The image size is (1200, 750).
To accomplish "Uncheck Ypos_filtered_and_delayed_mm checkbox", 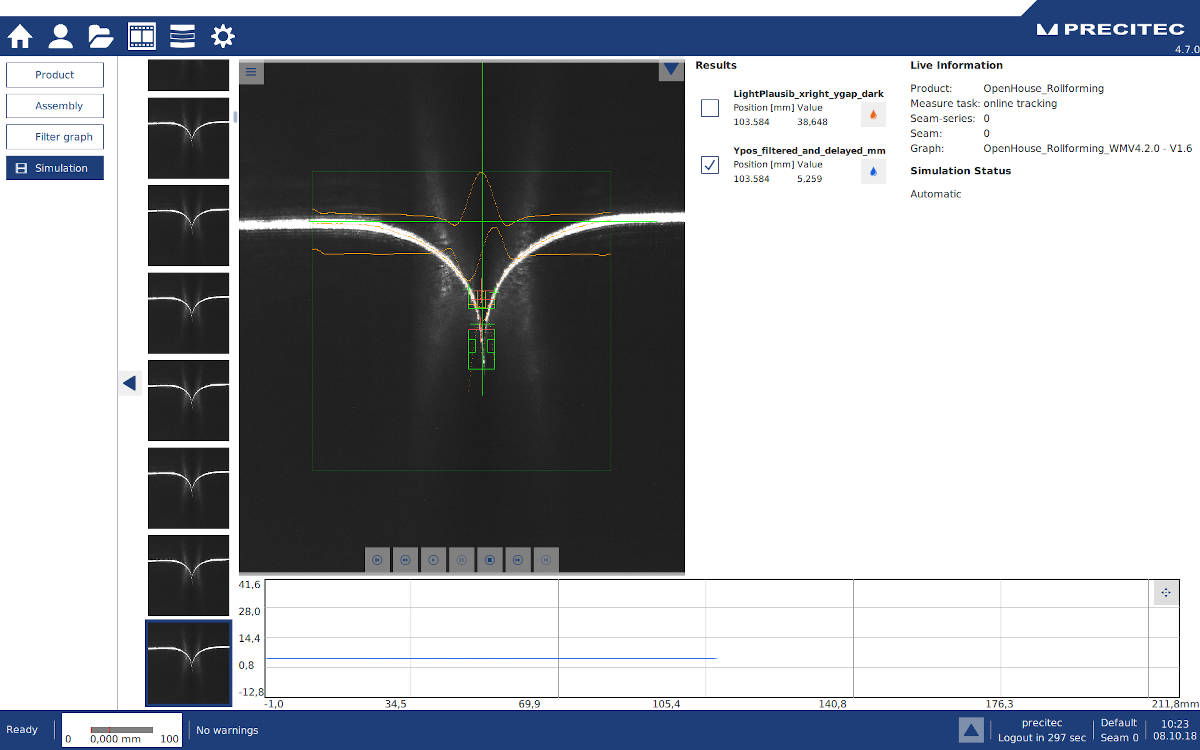I will click(710, 165).
